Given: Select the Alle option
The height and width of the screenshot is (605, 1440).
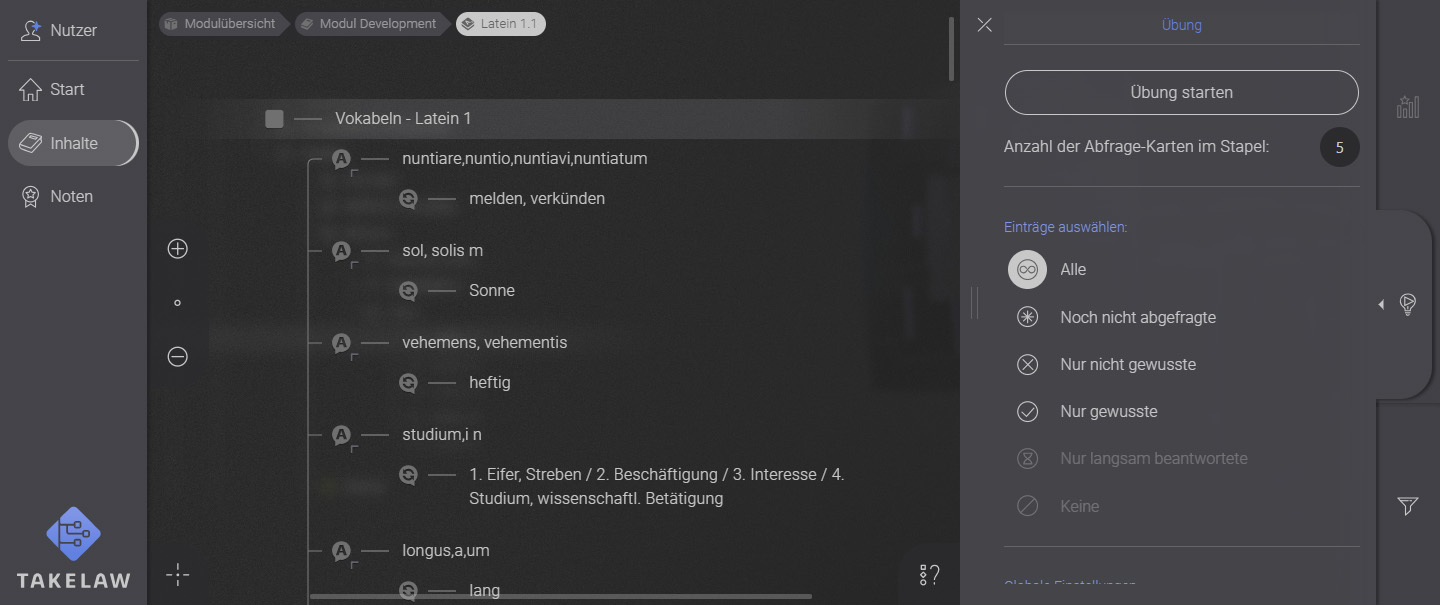Looking at the screenshot, I should pos(1027,269).
